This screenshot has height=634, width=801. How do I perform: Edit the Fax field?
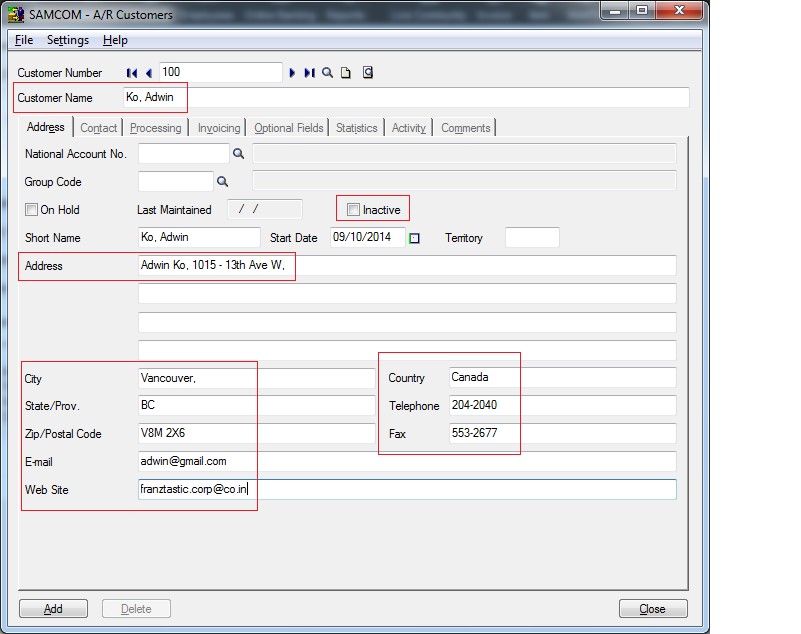pyautogui.click(x=562, y=433)
